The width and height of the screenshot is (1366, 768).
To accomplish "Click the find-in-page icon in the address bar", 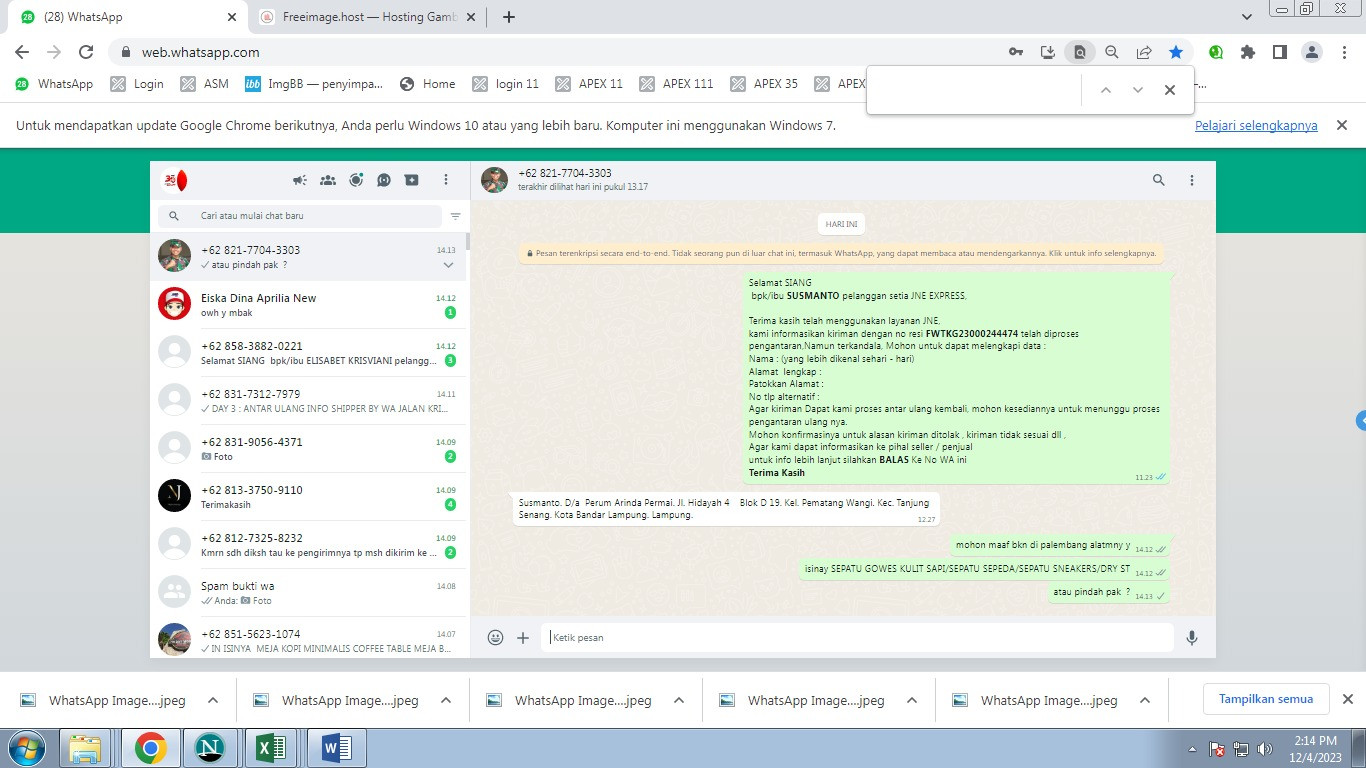I will tap(1079, 52).
